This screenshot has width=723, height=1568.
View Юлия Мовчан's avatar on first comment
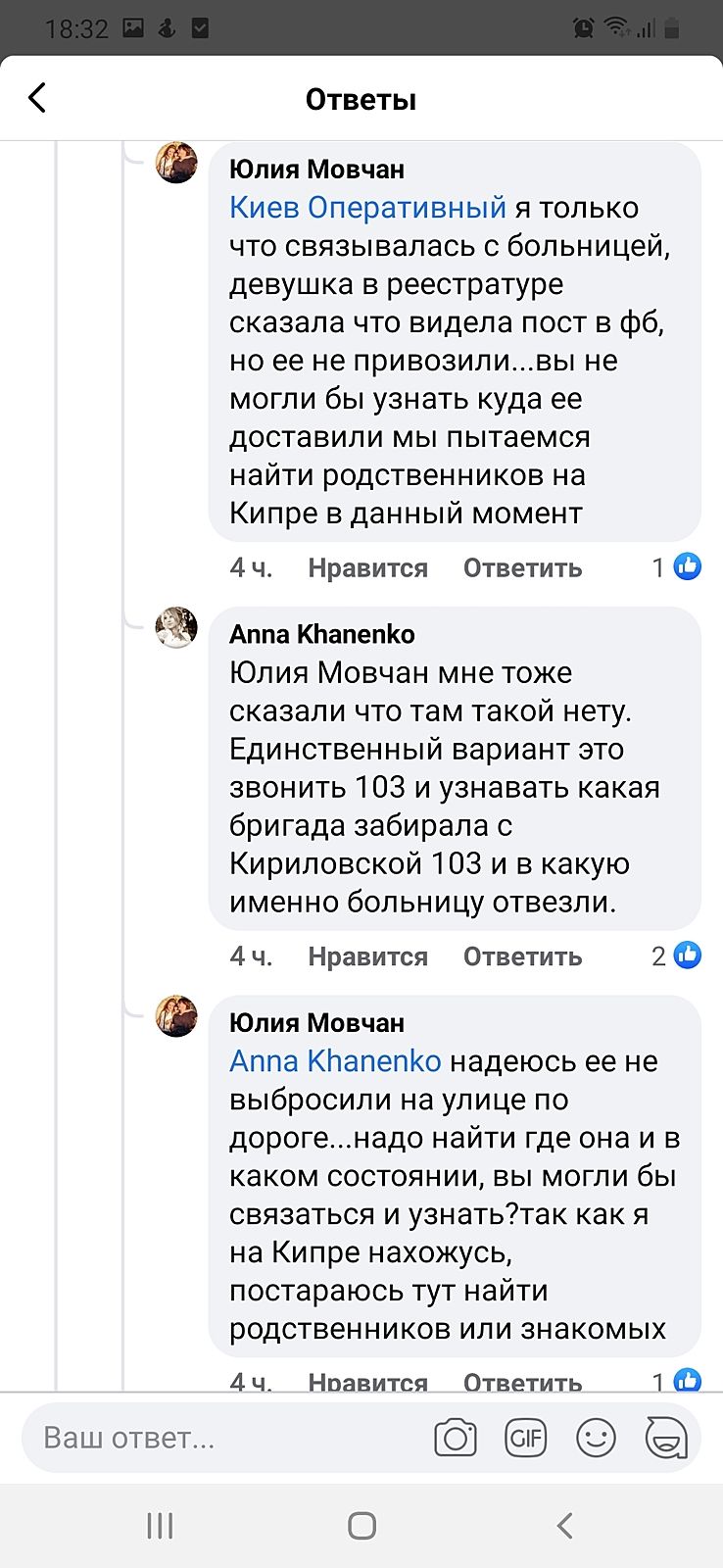tap(176, 163)
